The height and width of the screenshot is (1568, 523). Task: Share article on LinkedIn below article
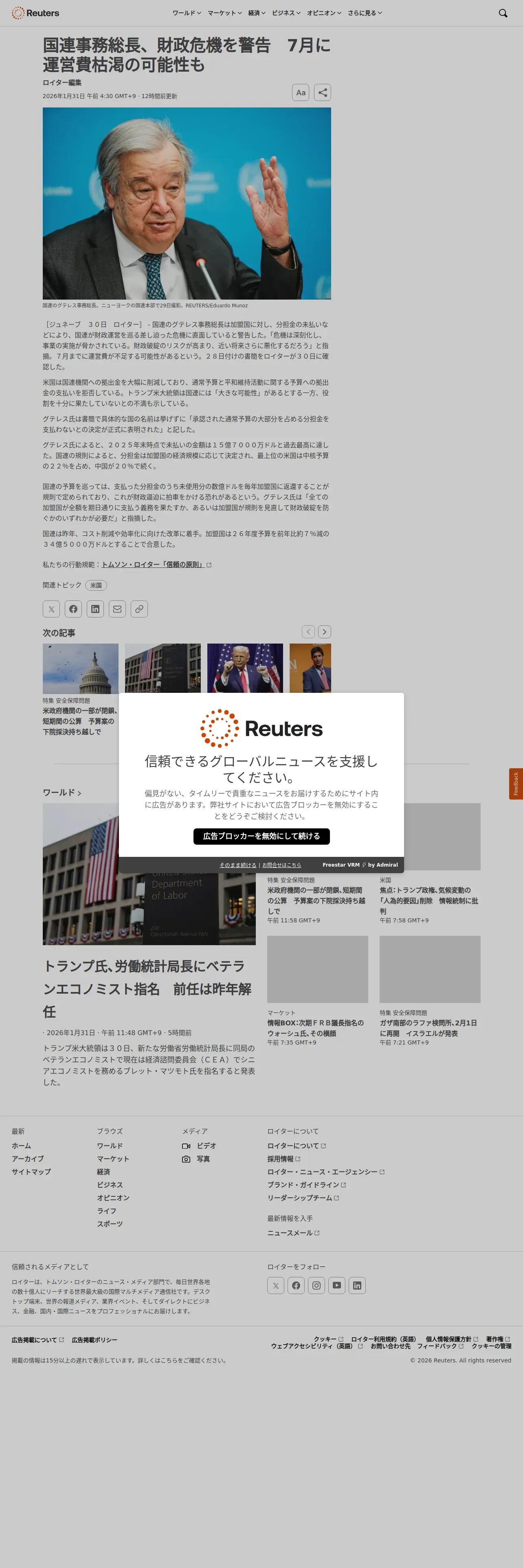pos(96,609)
